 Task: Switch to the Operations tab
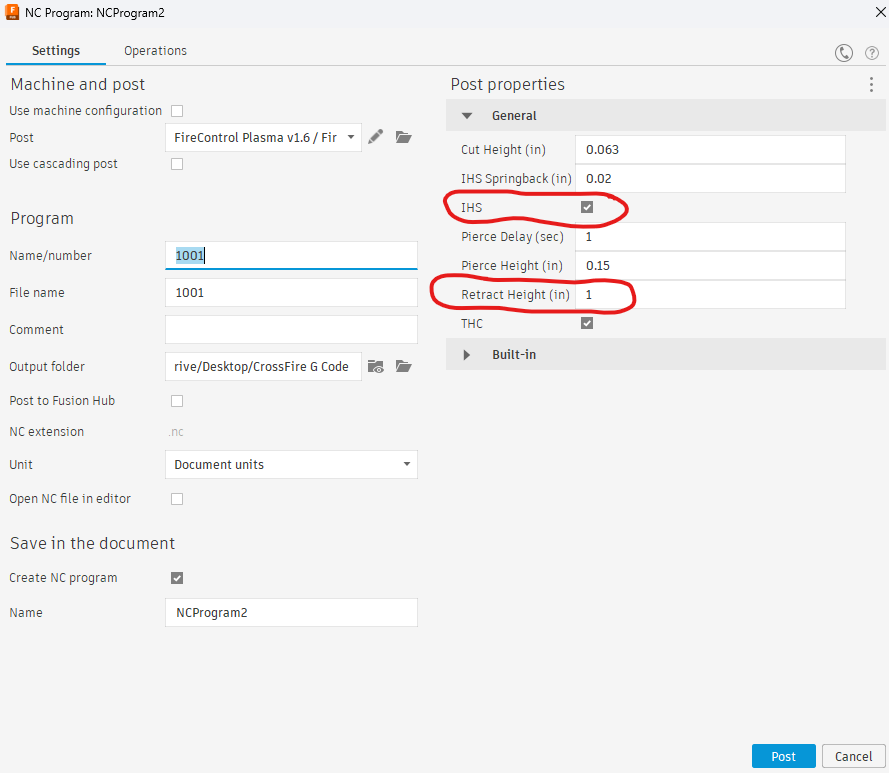coord(155,51)
